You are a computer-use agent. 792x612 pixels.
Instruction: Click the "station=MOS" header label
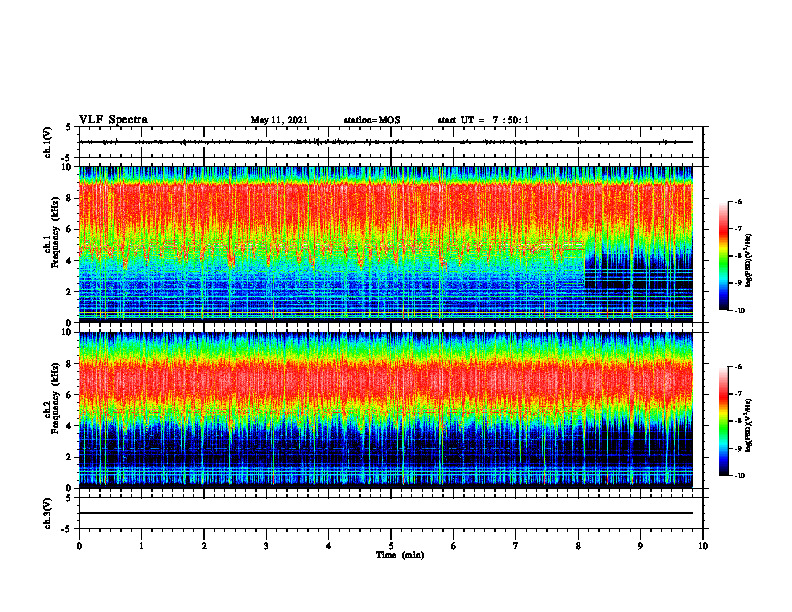[372, 120]
